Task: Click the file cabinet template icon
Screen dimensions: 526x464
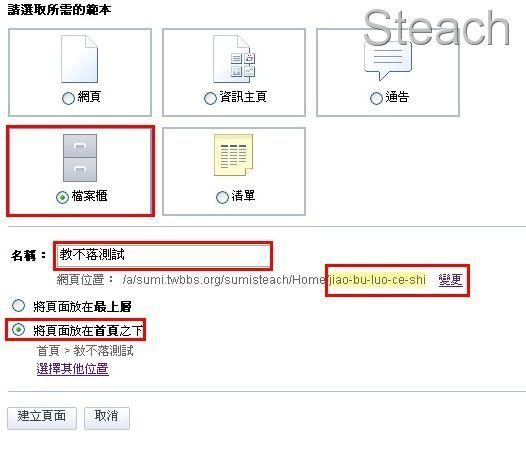Action: pyautogui.click(x=80, y=158)
